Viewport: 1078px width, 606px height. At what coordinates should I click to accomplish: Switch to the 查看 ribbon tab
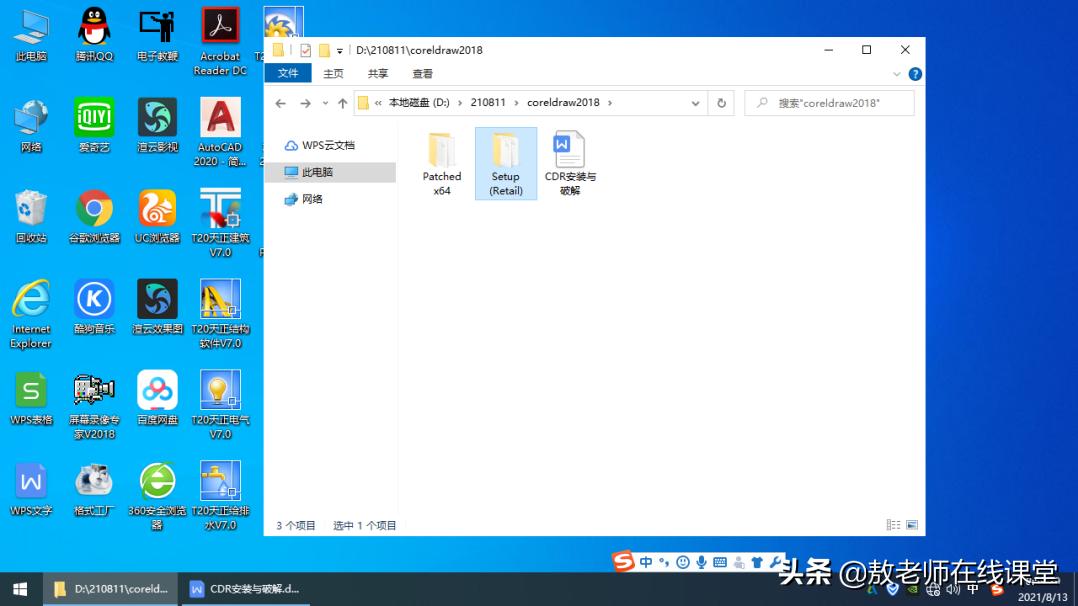click(x=421, y=73)
